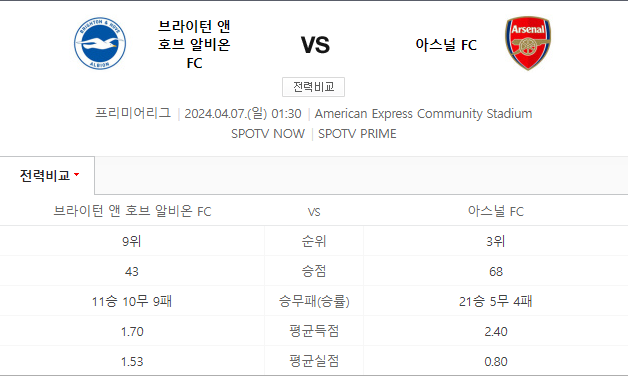Click the SPOTV PRIME broadcast label
The width and height of the screenshot is (628, 376).
point(357,134)
